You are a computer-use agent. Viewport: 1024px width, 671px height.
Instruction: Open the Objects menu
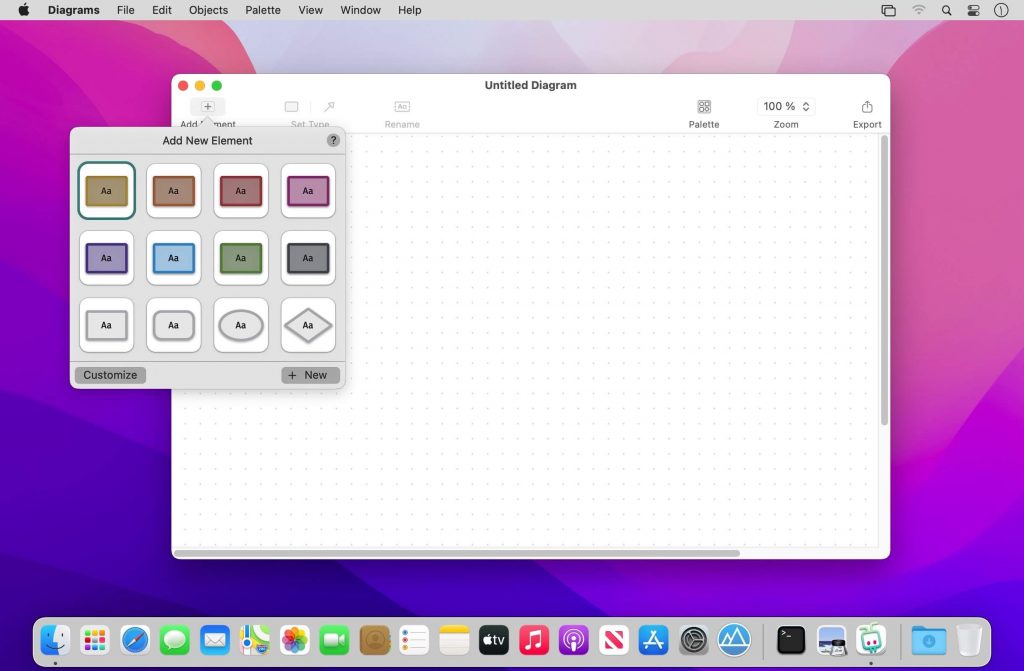coord(208,10)
